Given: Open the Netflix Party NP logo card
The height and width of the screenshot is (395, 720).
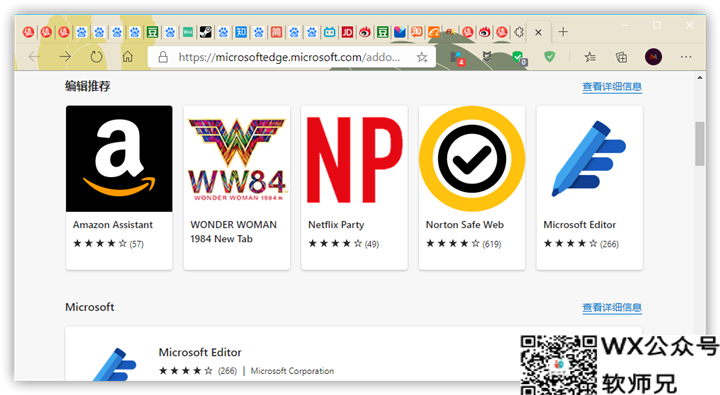Looking at the screenshot, I should point(354,158).
